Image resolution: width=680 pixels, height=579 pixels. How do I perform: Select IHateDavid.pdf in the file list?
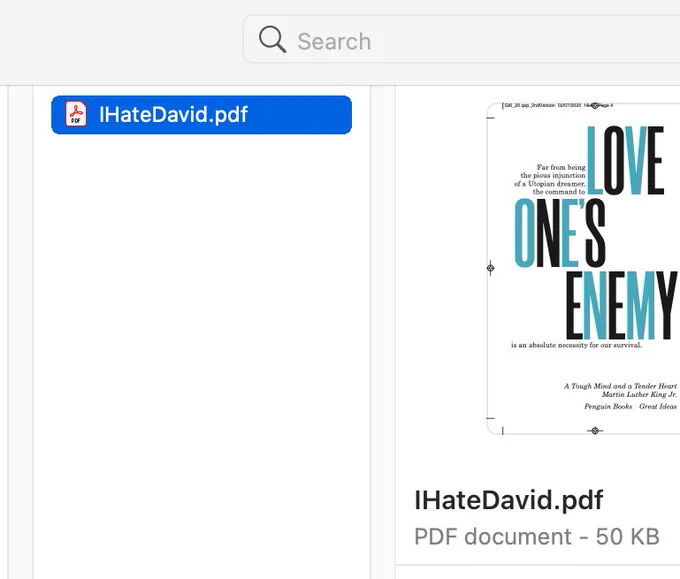coord(201,115)
